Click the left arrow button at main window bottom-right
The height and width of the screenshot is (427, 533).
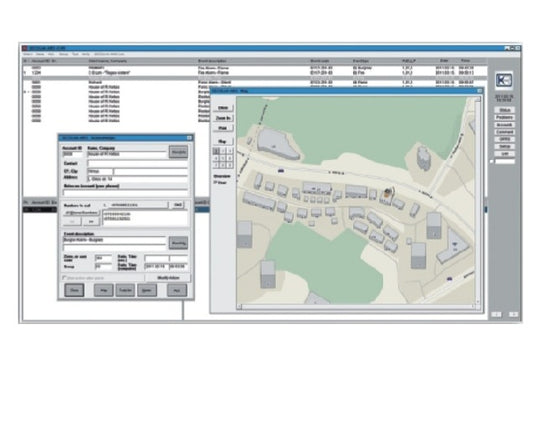tap(496, 314)
